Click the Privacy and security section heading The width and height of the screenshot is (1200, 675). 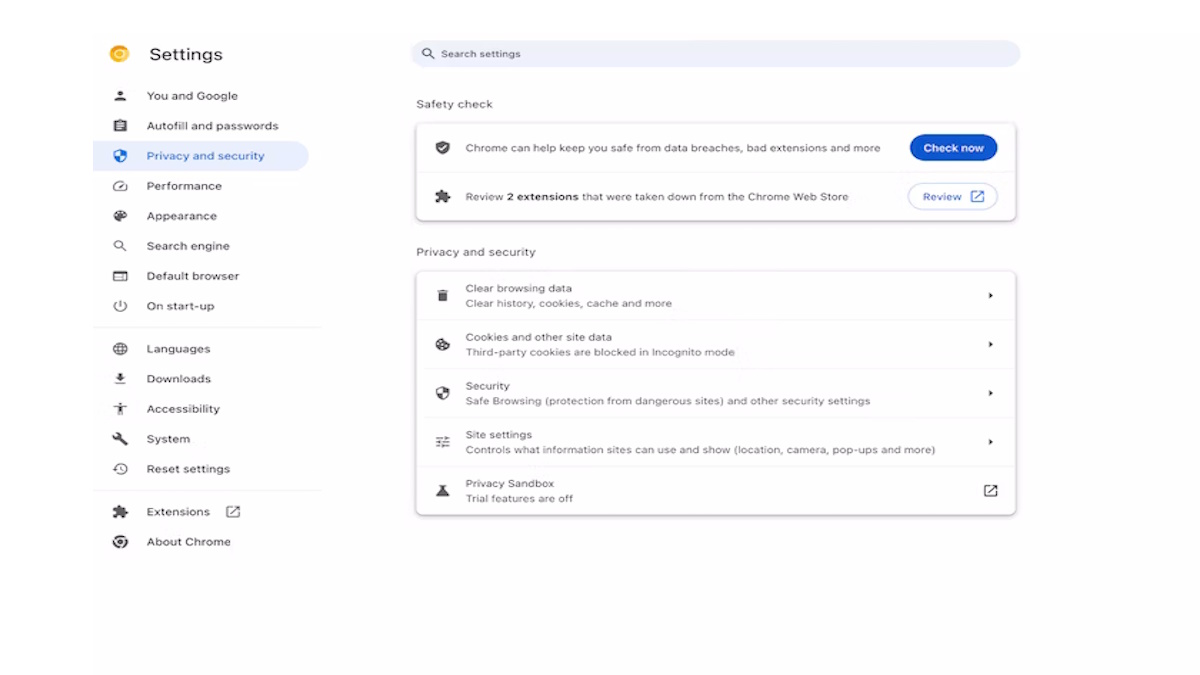476,252
